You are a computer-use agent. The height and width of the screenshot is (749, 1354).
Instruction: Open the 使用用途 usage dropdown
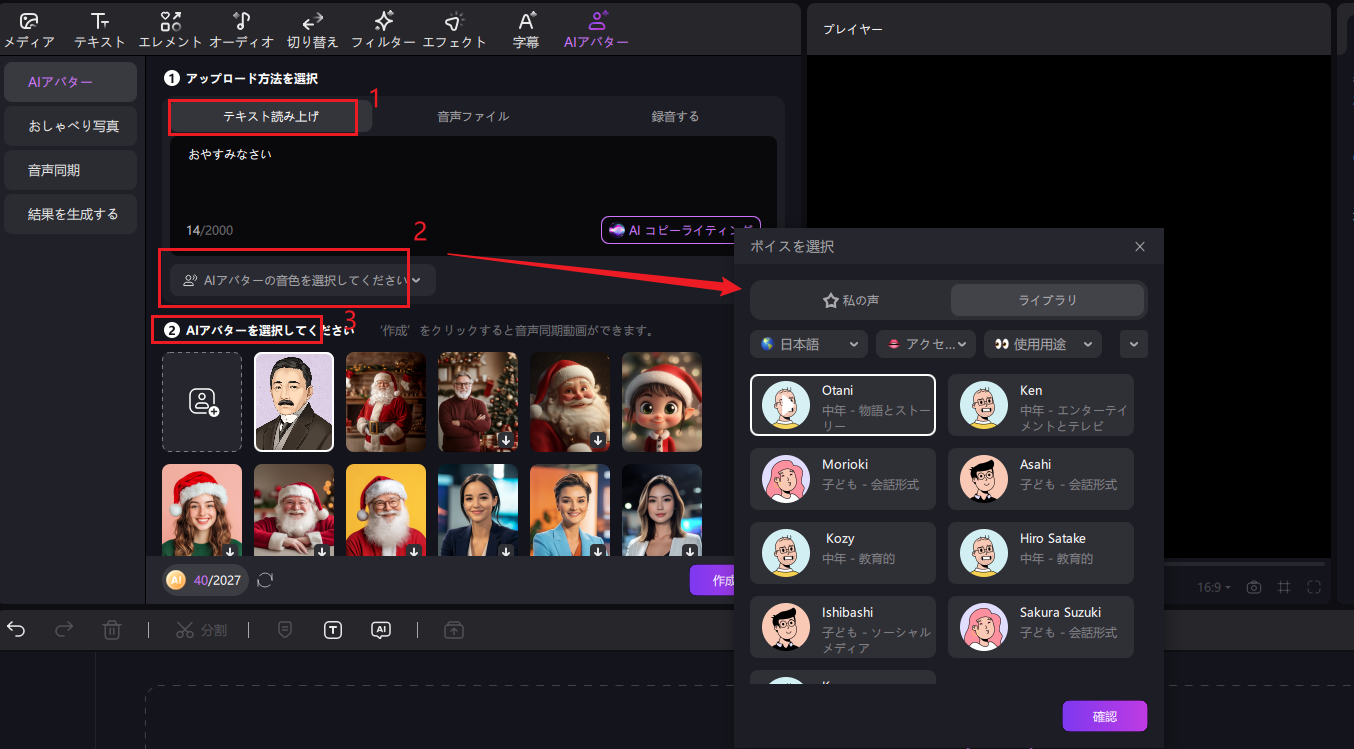tap(1043, 344)
